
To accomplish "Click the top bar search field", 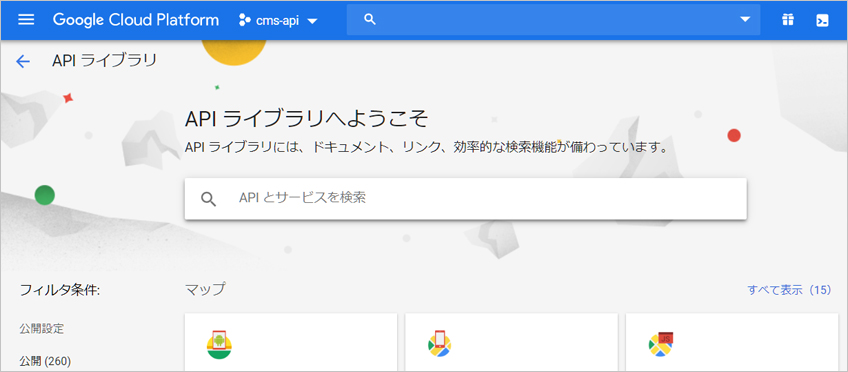I will pos(553,19).
